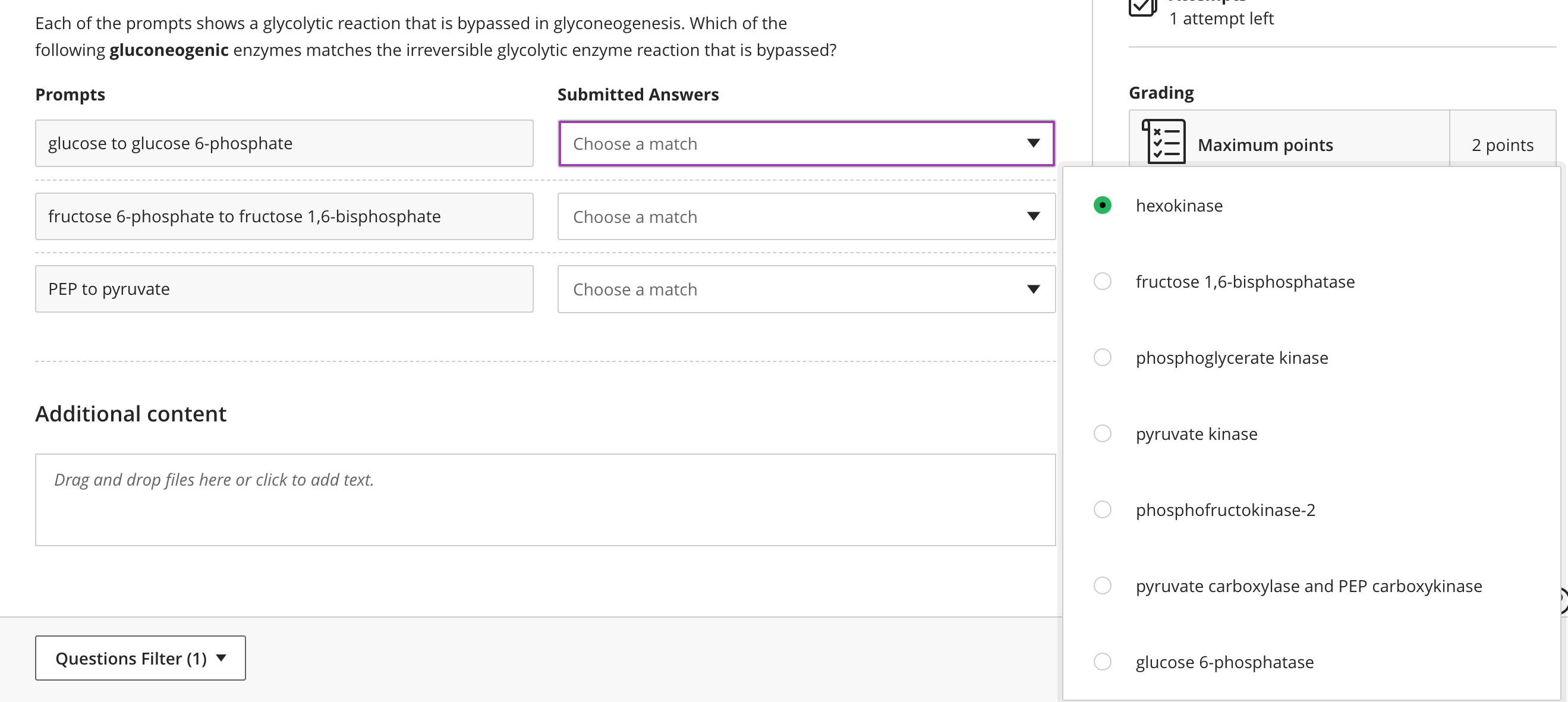Select fructose 1,6-bisphosphatase radio option
Screen dimensions: 1568x702
click(1103, 281)
